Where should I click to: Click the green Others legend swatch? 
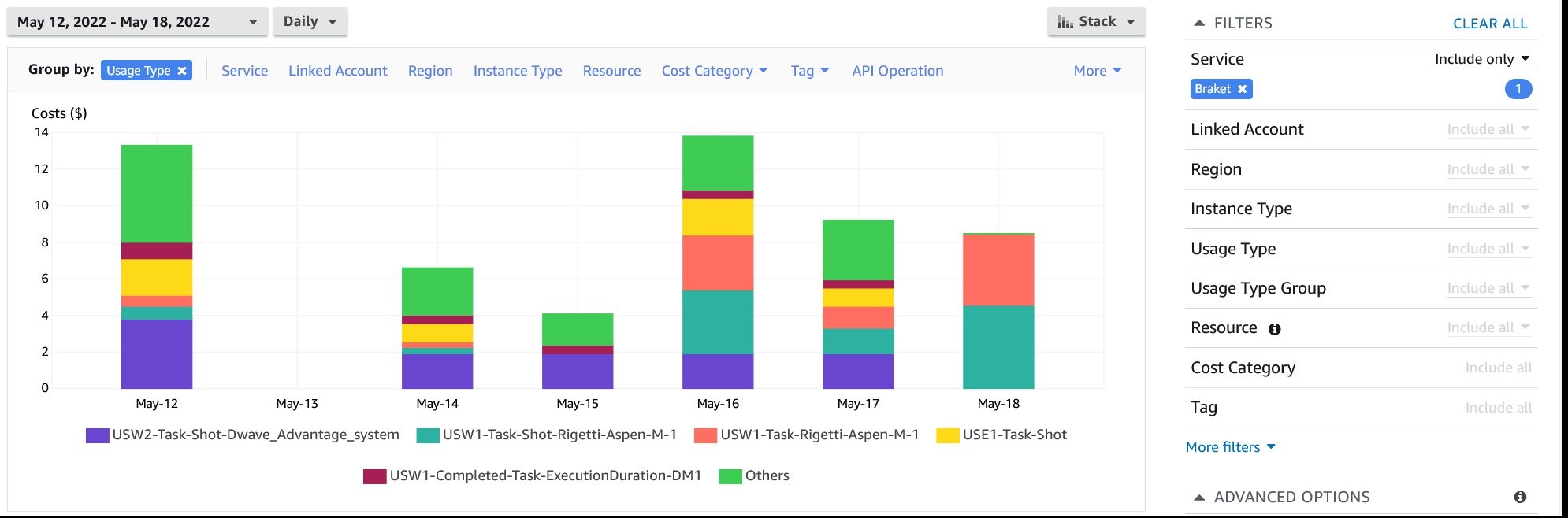click(730, 476)
